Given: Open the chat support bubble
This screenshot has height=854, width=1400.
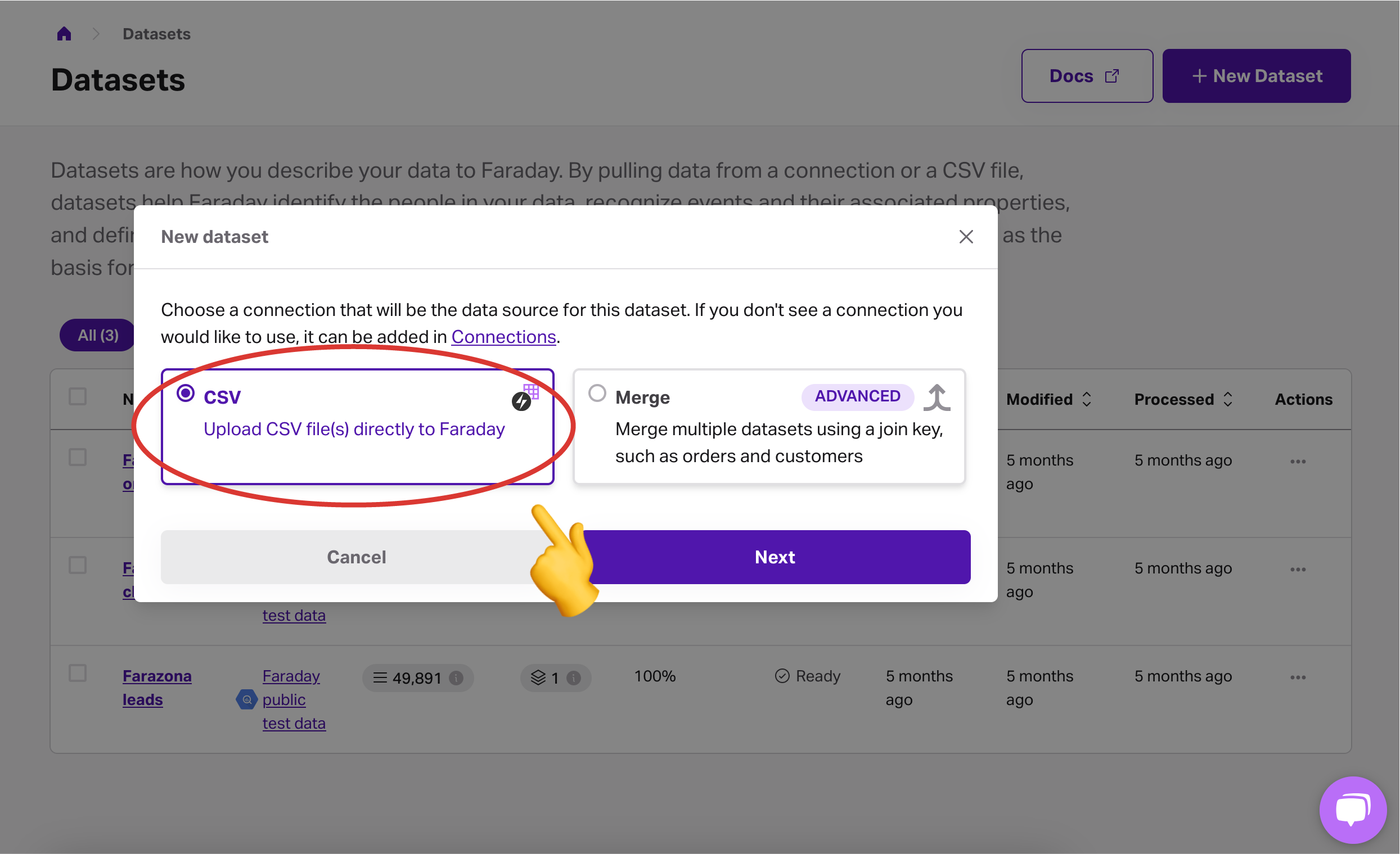Looking at the screenshot, I should click(x=1352, y=809).
